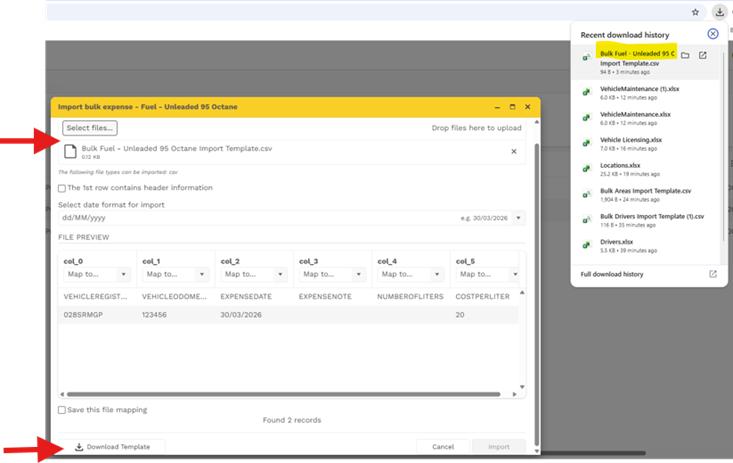Cancel the bulk expense import
Screen dimensions: 733x463
(x=443, y=447)
